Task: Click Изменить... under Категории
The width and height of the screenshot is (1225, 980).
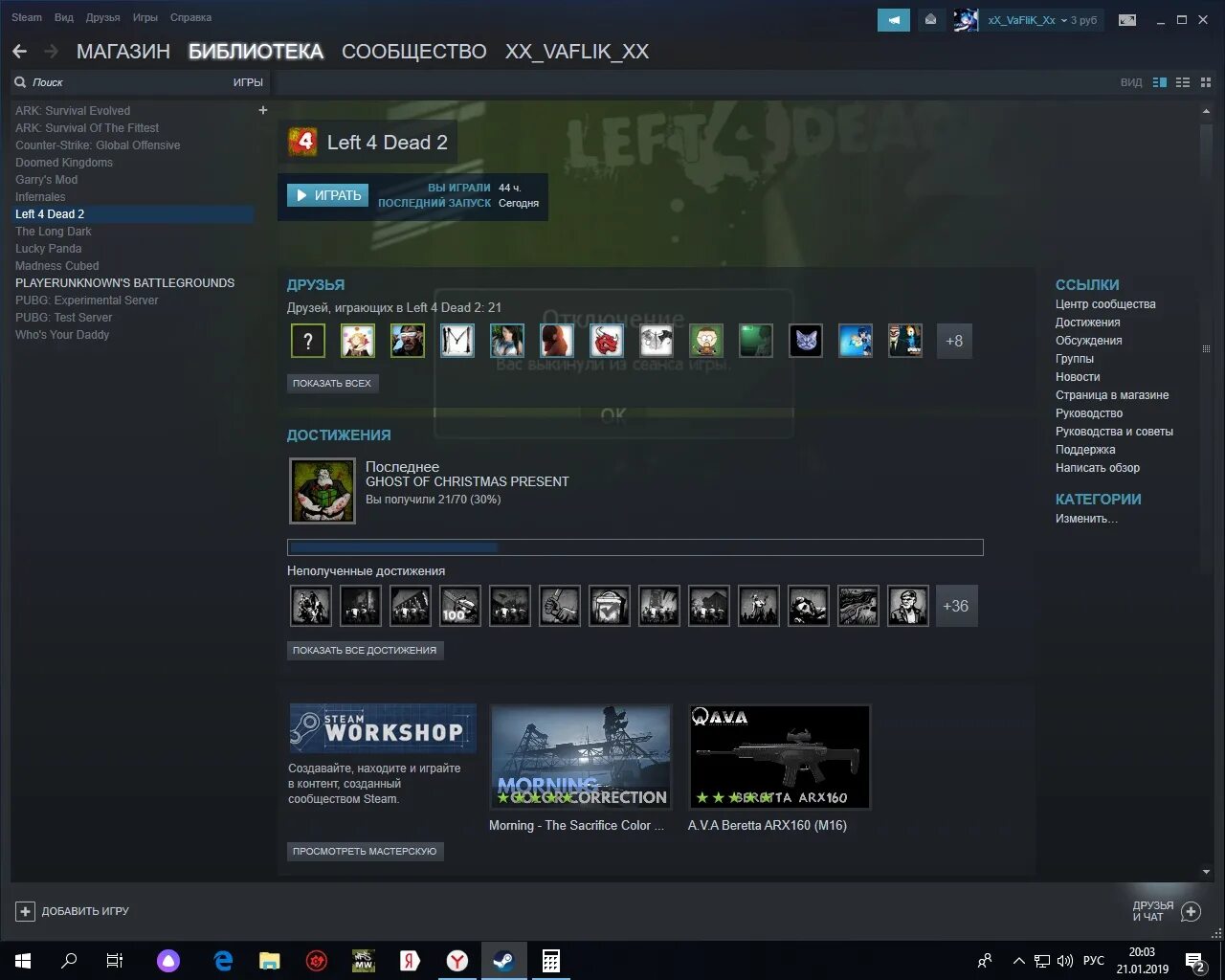Action: 1086,519
